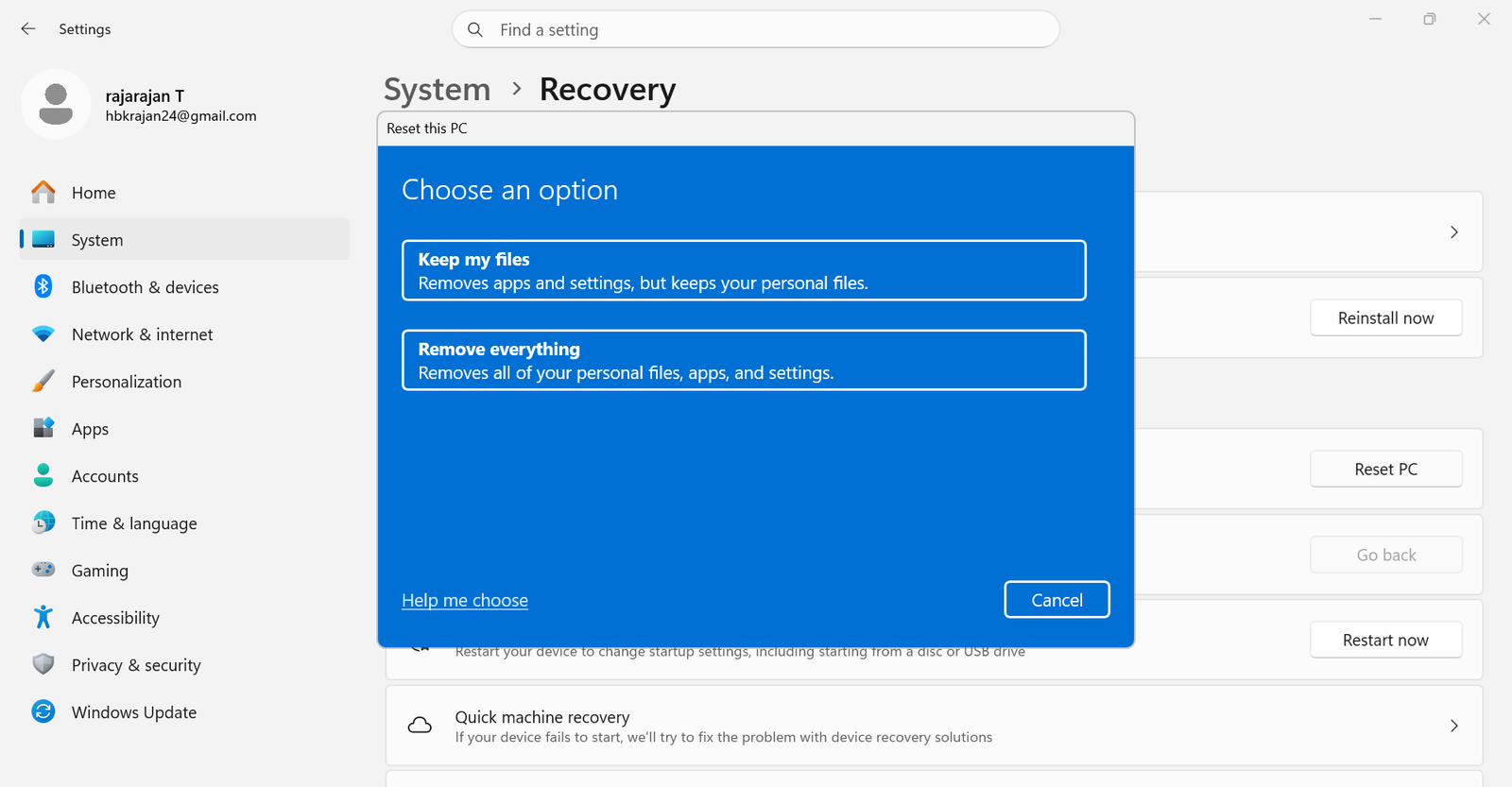Viewport: 1512px width, 787px height.
Task: Click the Windows Update sync icon
Action: coord(43,711)
